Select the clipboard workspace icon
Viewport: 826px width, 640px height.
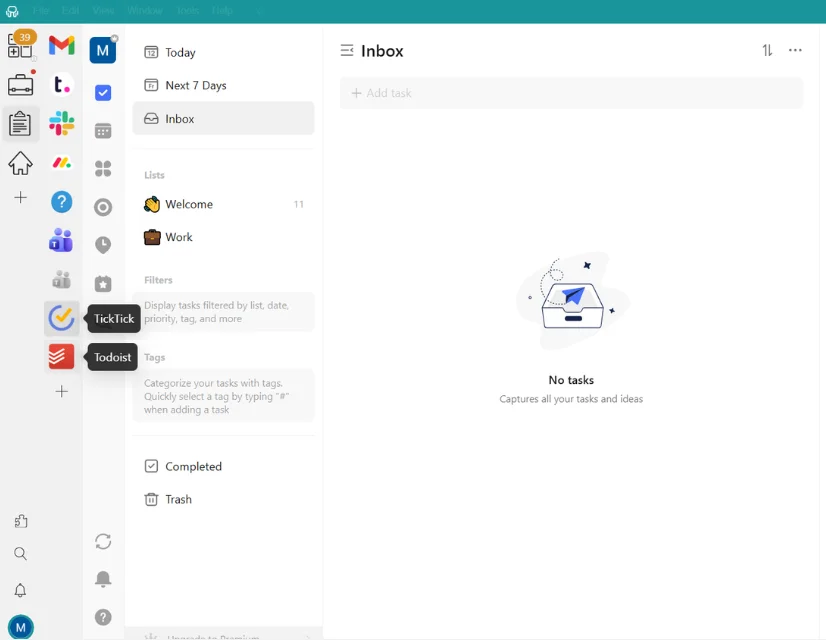20,124
